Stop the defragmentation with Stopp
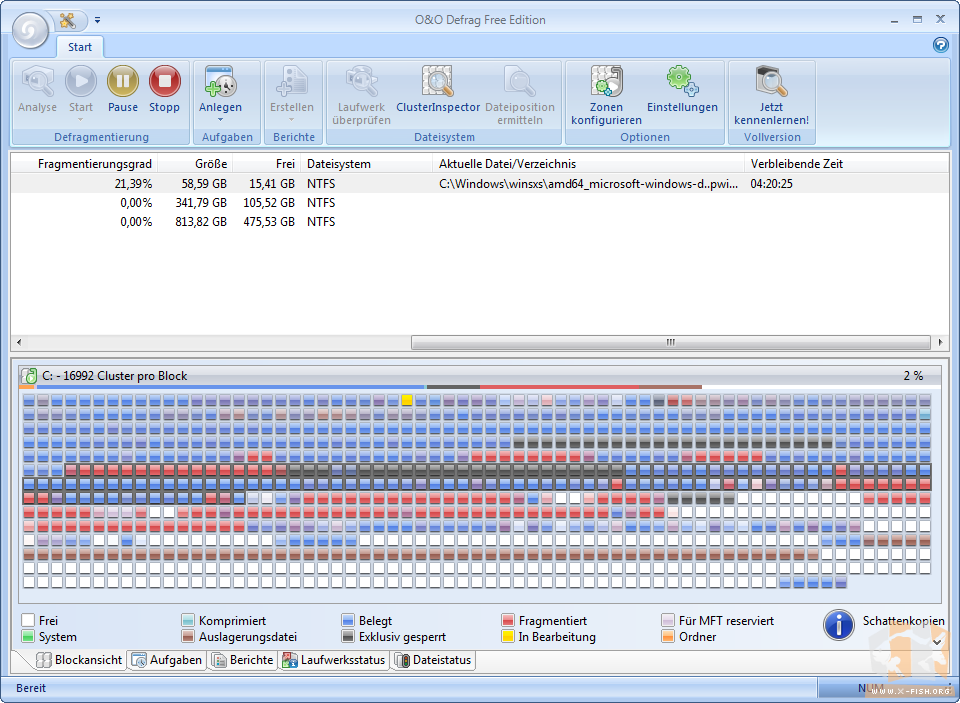This screenshot has height=703, width=960. point(165,81)
